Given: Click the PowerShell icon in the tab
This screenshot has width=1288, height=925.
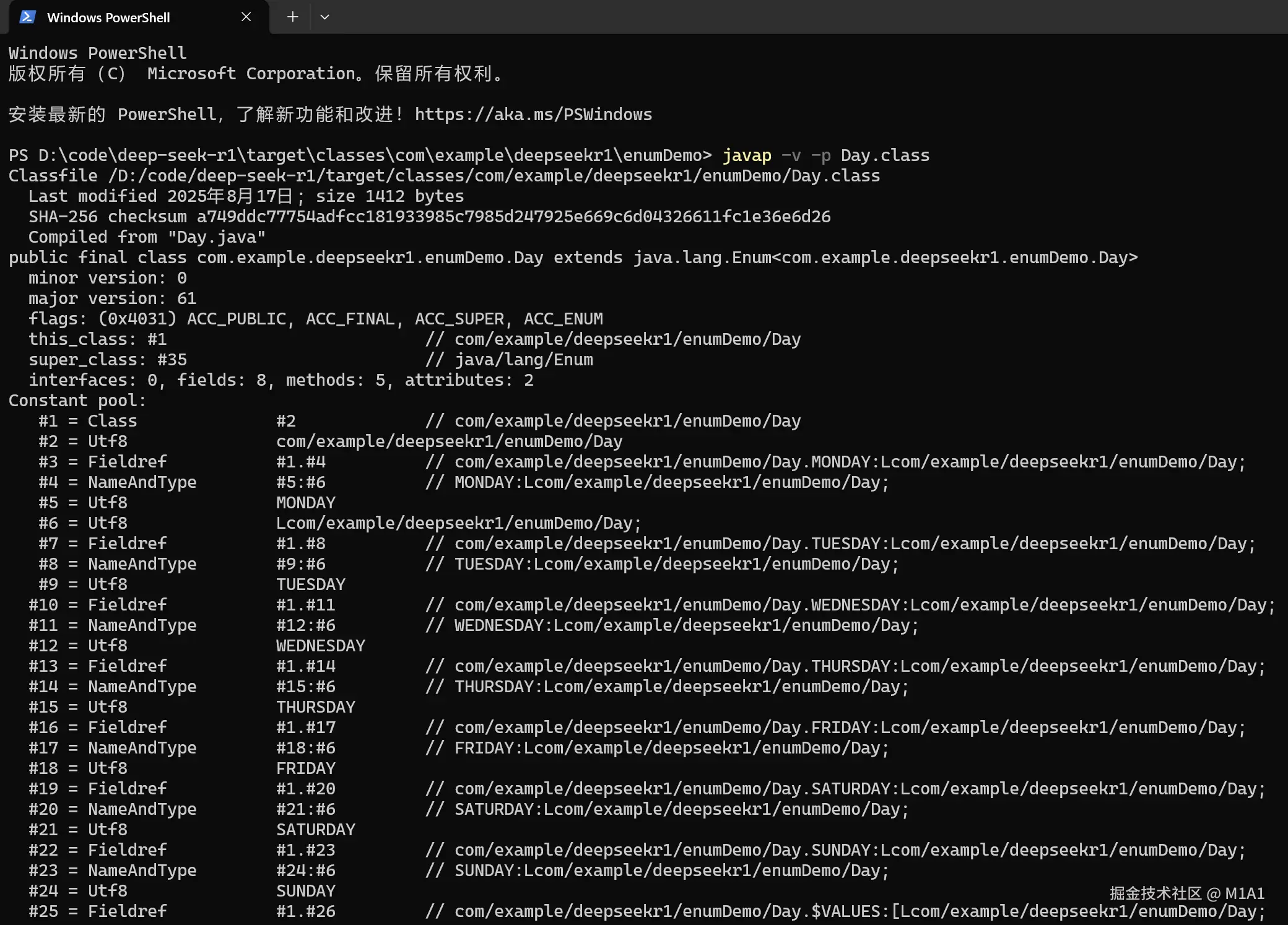Looking at the screenshot, I should click(x=28, y=17).
